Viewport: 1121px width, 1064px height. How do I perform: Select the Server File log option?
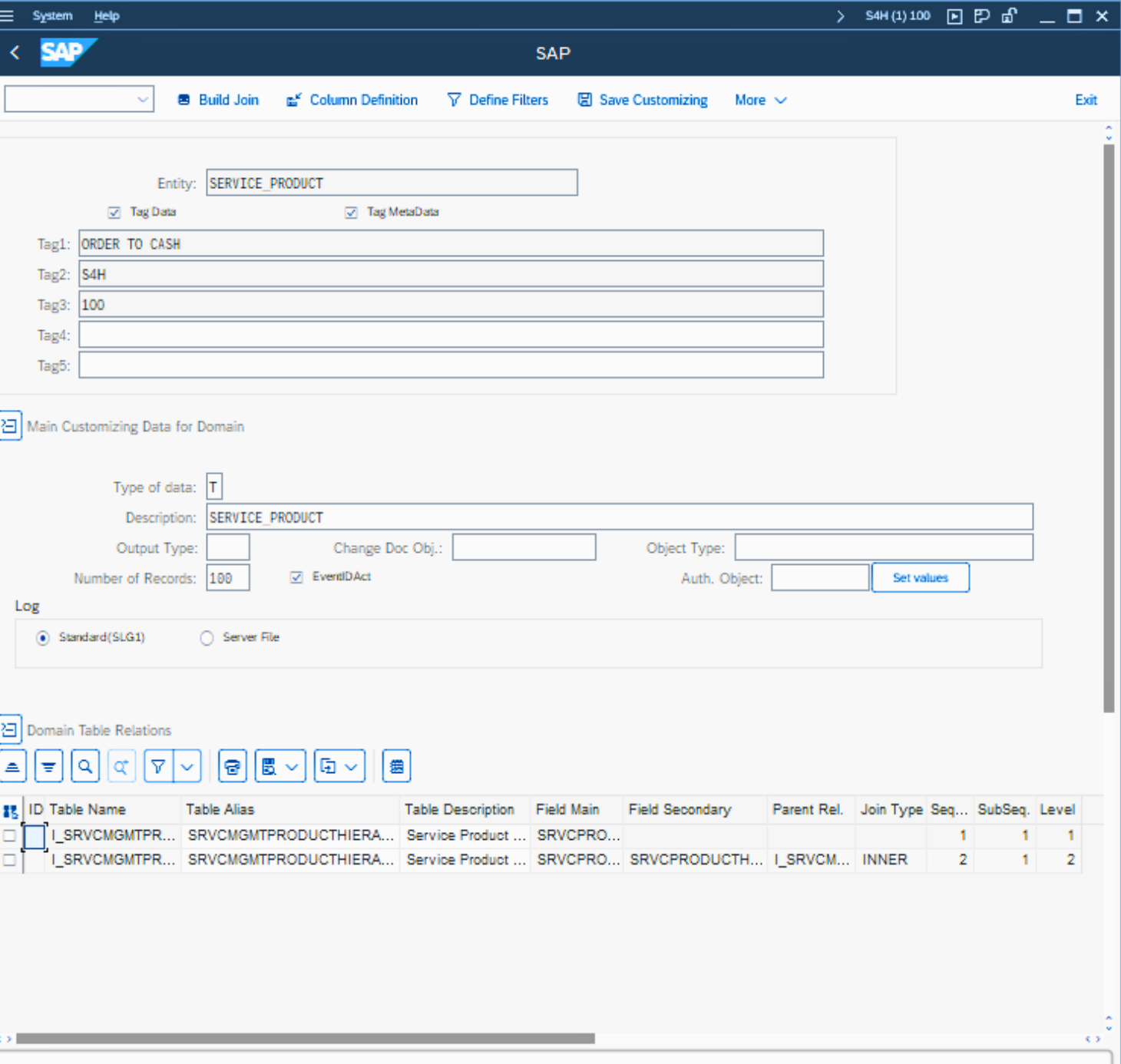[207, 638]
